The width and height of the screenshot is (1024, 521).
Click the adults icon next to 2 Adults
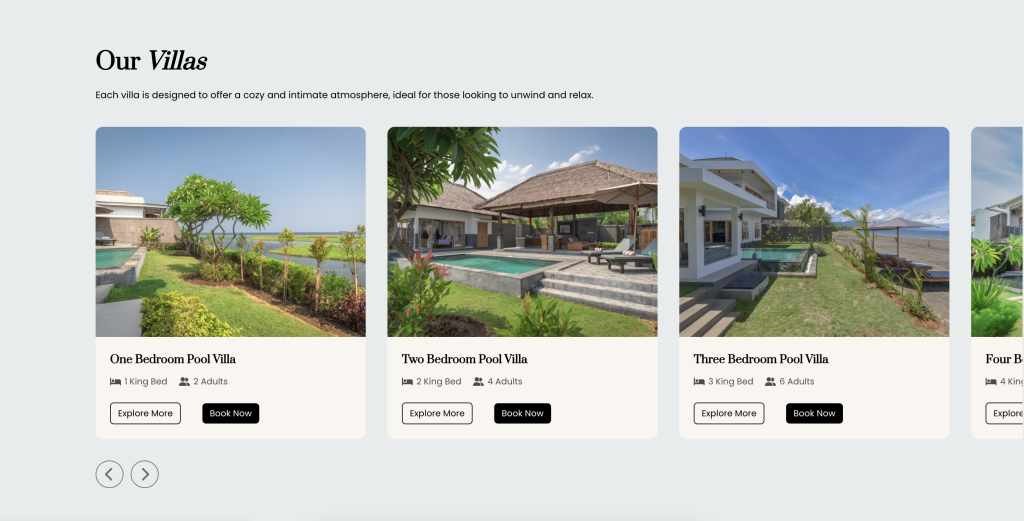pos(184,381)
